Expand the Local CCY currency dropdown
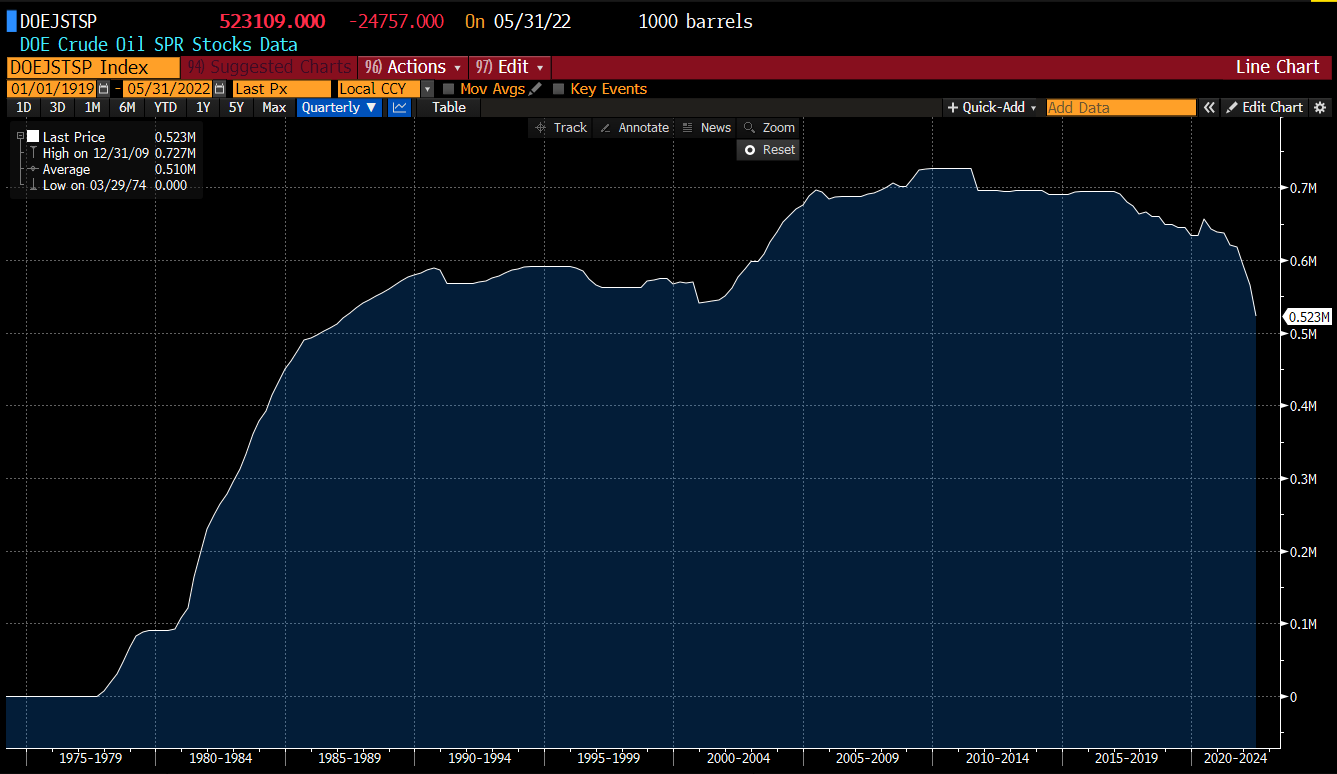This screenshot has height=774, width=1337. tap(428, 89)
